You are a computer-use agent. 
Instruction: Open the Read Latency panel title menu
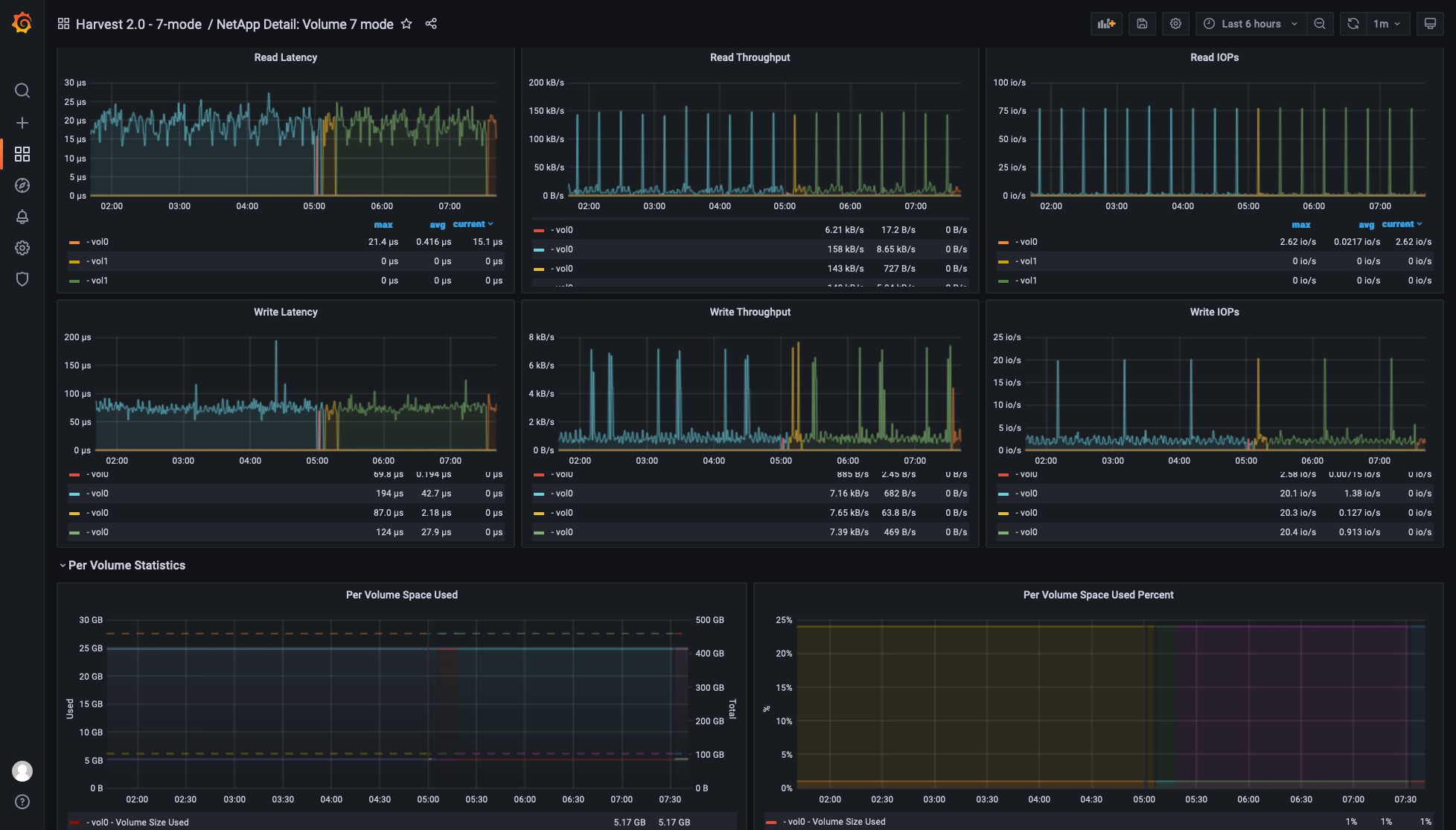coord(285,57)
